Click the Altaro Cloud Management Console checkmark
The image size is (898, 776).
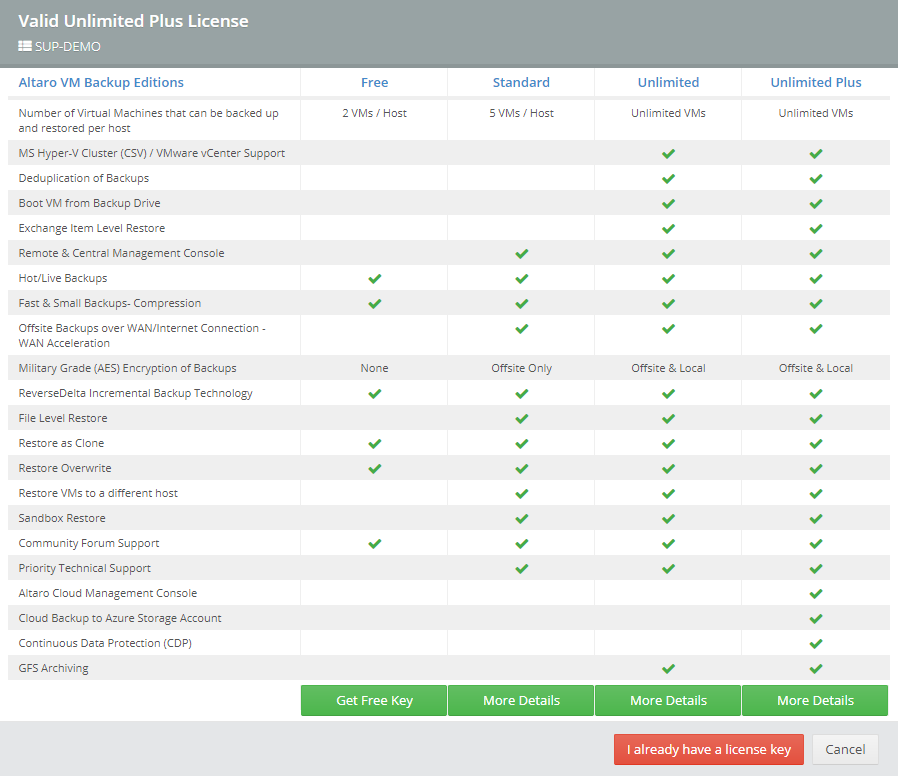click(x=815, y=593)
